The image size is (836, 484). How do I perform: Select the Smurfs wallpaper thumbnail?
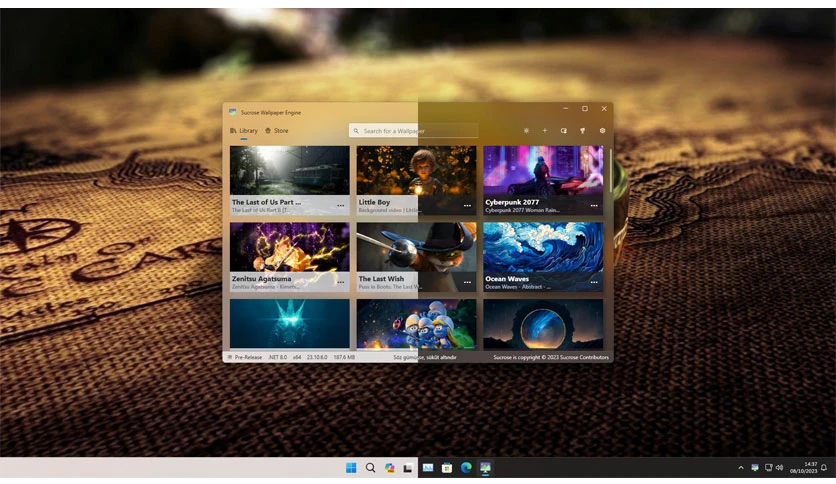[416, 324]
